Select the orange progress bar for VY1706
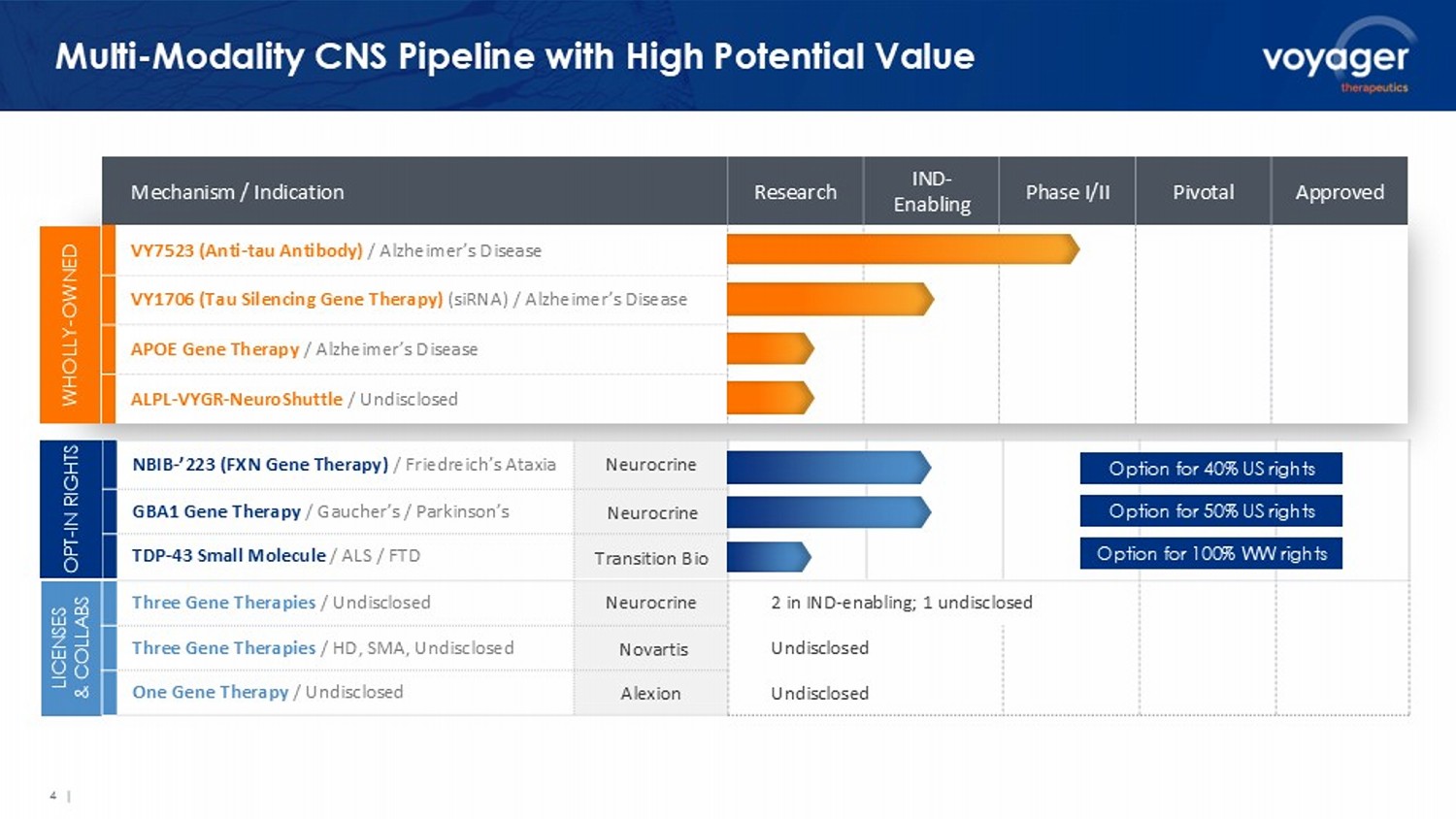 (830, 299)
